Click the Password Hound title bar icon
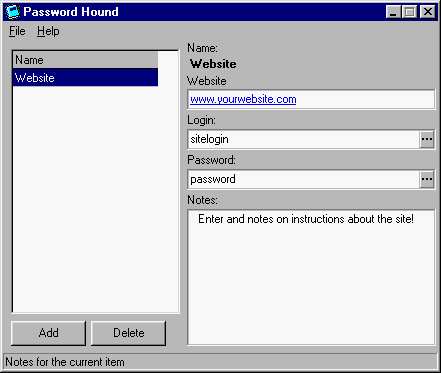441x373 pixels. pyautogui.click(x=13, y=12)
